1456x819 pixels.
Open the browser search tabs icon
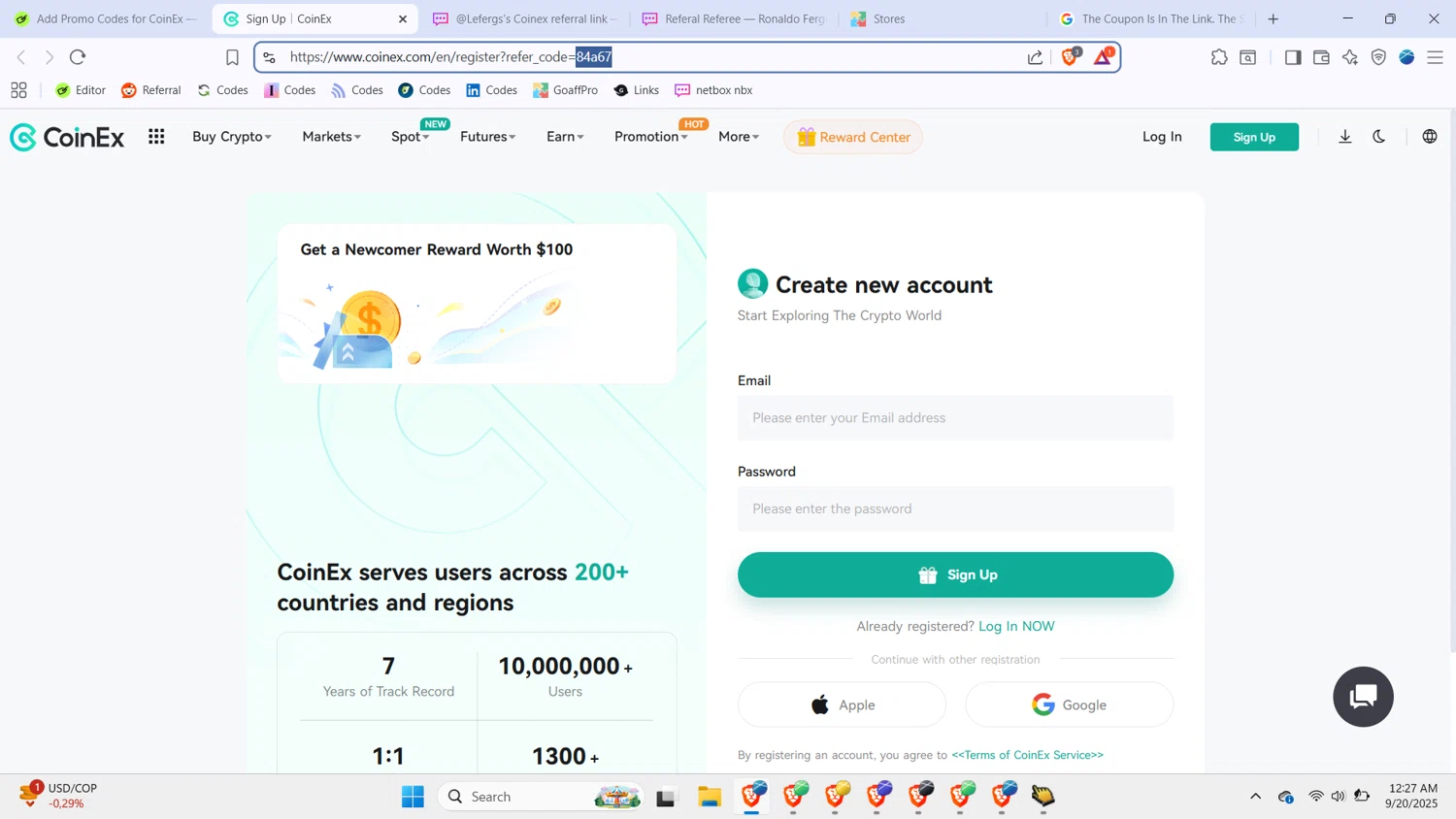1248,57
